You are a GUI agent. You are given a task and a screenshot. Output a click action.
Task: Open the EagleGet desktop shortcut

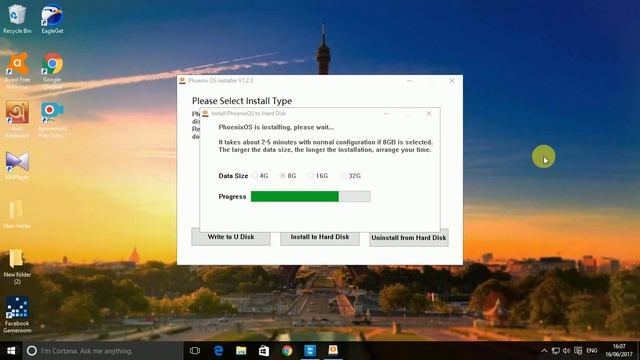pyautogui.click(x=52, y=19)
